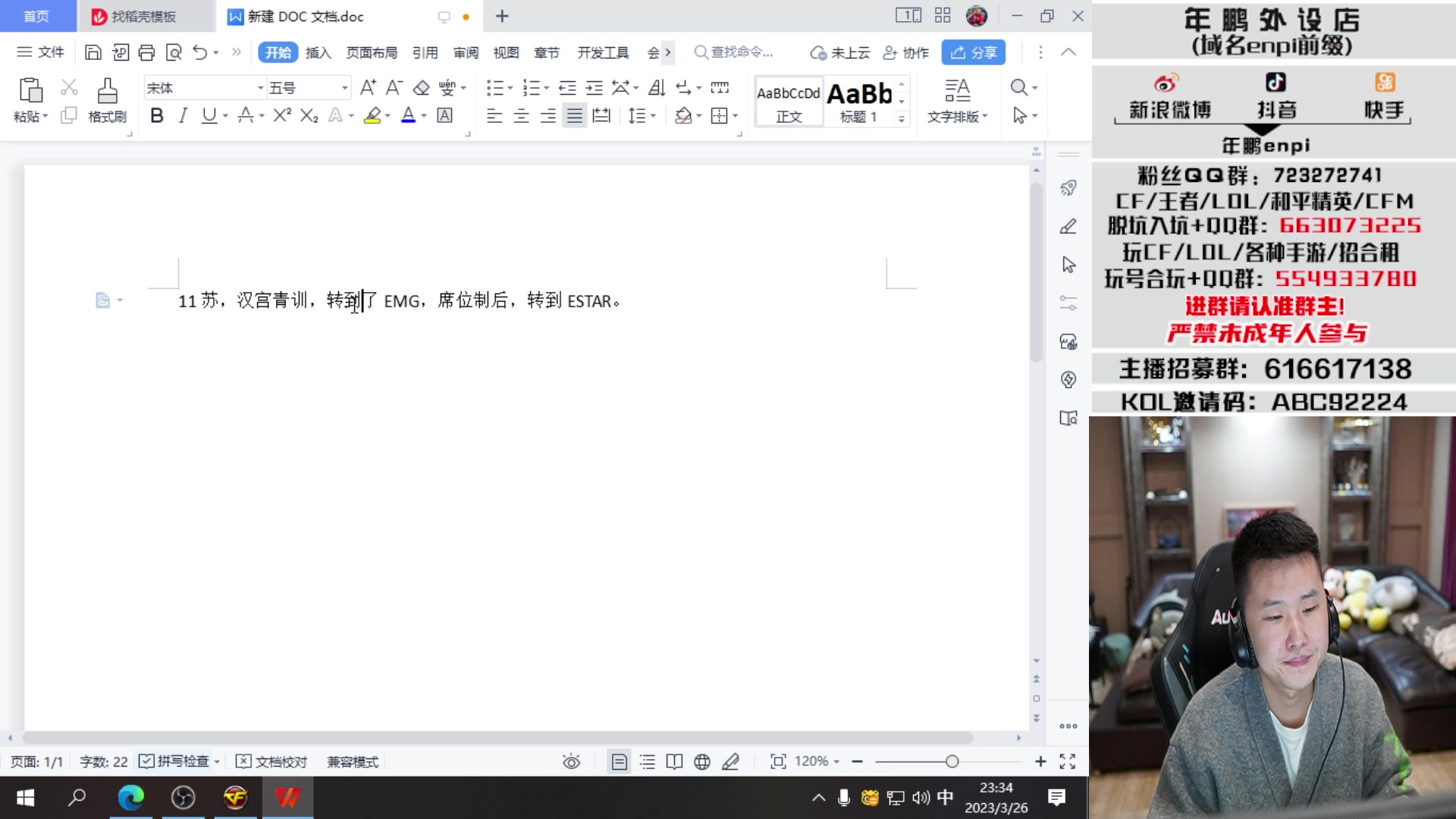Screen dimensions: 1456x819
Task: Click the Undo arrow icon
Action: (199, 52)
